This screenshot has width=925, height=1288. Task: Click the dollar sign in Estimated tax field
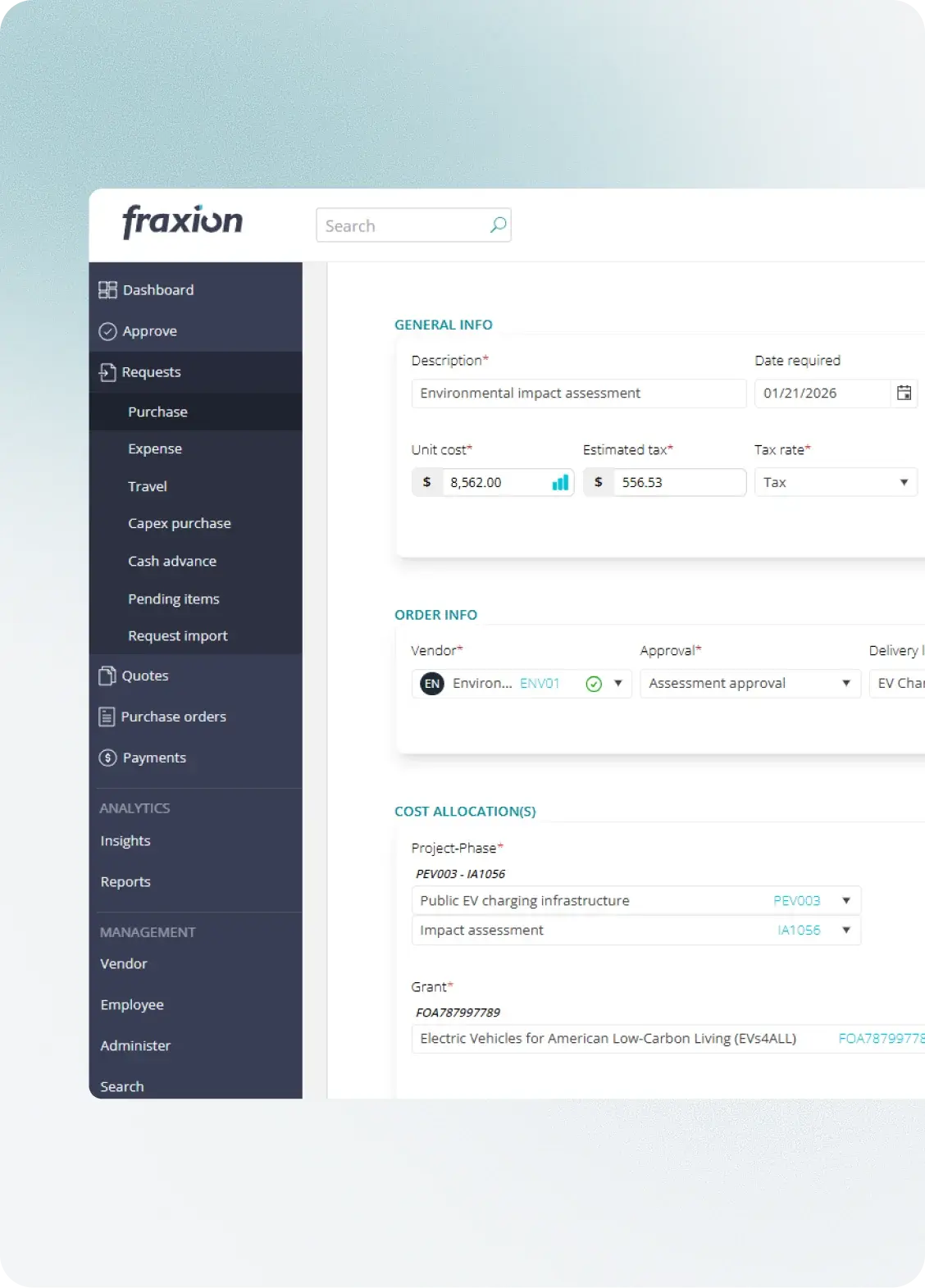[x=599, y=482]
